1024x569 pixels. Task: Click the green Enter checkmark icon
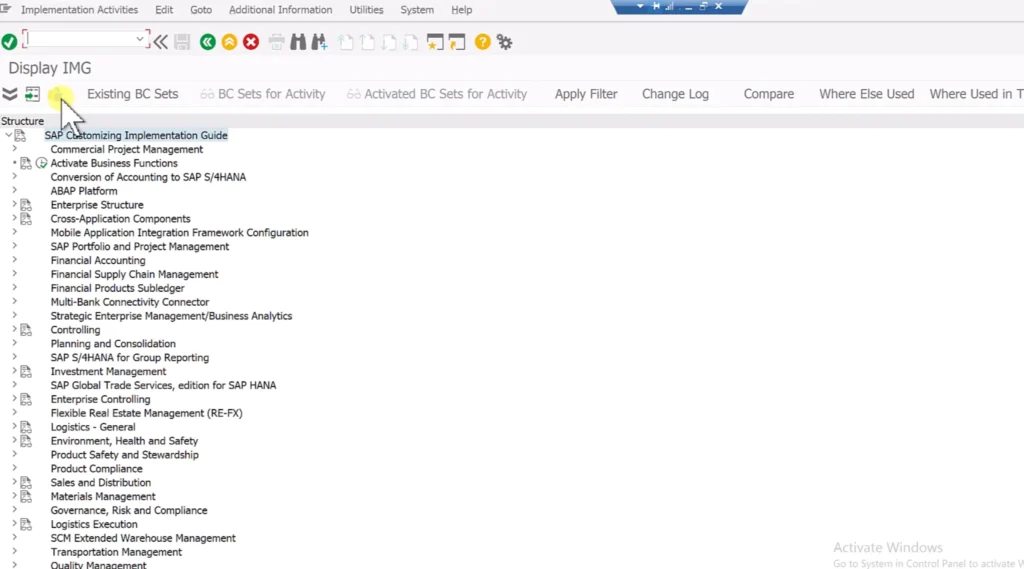(9, 42)
